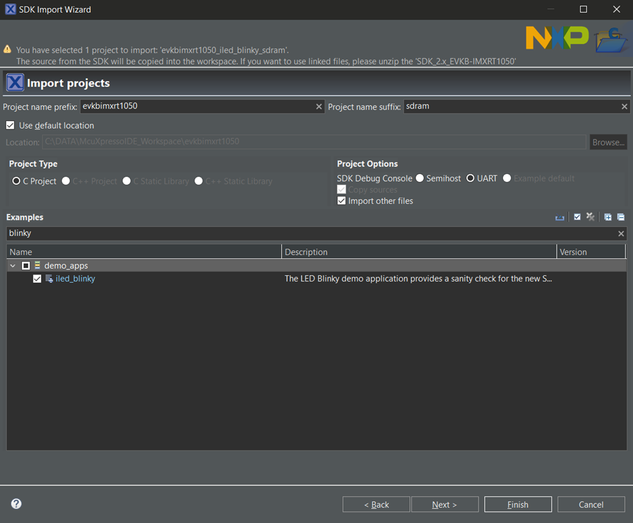This screenshot has width=633, height=523.
Task: Select the demo_apps tree row
Action: tap(316, 266)
